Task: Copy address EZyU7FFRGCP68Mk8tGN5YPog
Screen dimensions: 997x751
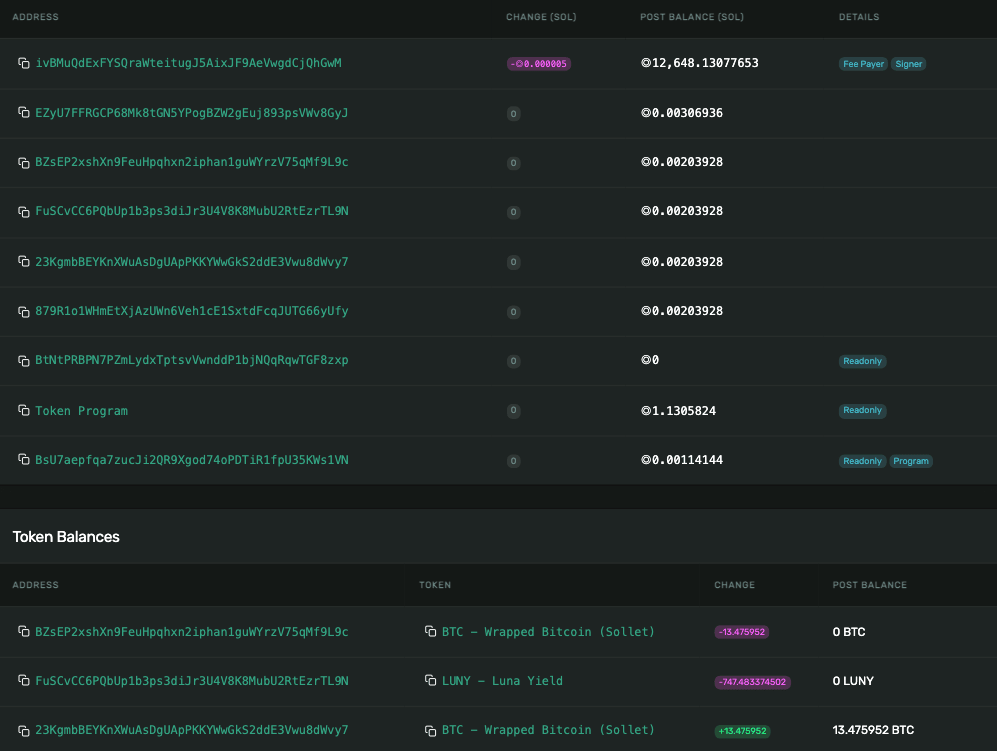Action: (24, 113)
